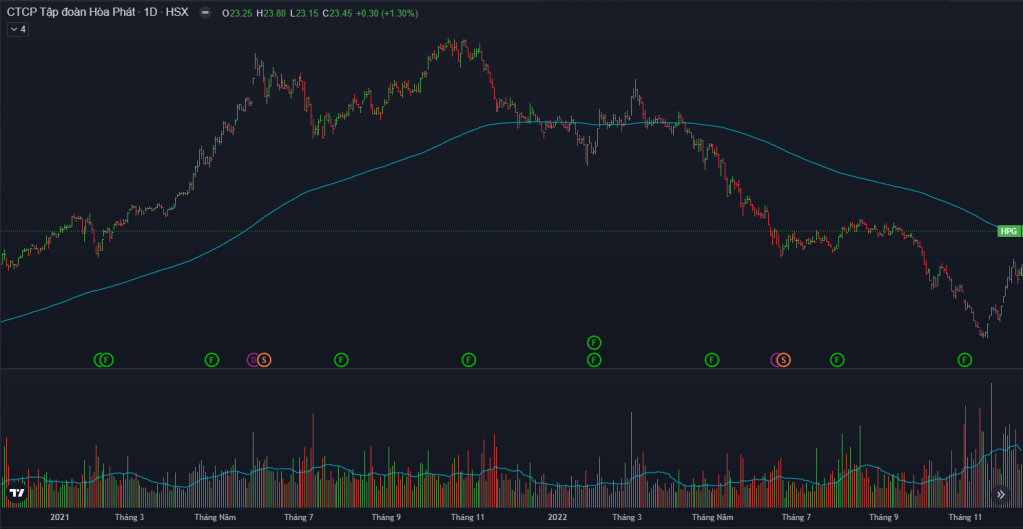Click the 2022 label on time axis
Screen dimensions: 1023x529
coord(557,518)
